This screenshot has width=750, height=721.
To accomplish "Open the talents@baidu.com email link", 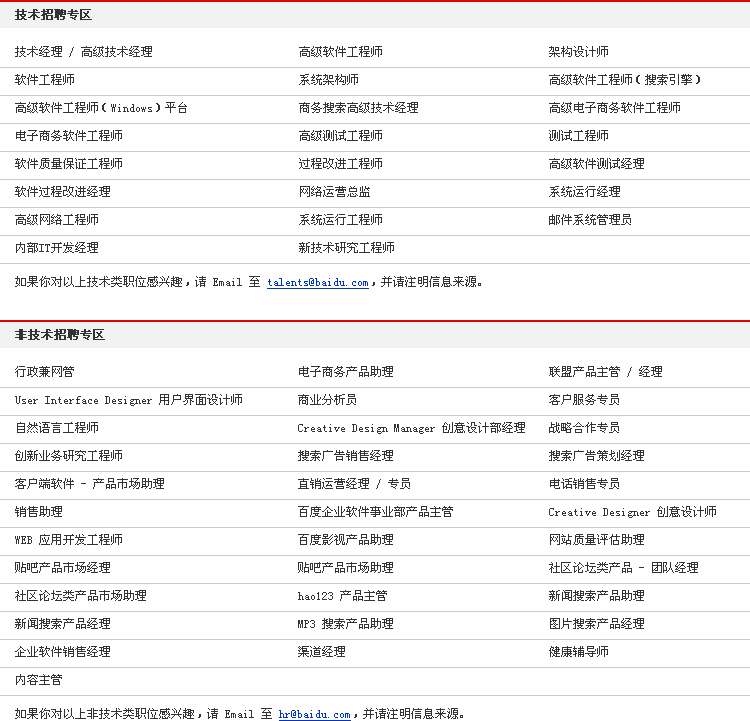I will [318, 282].
